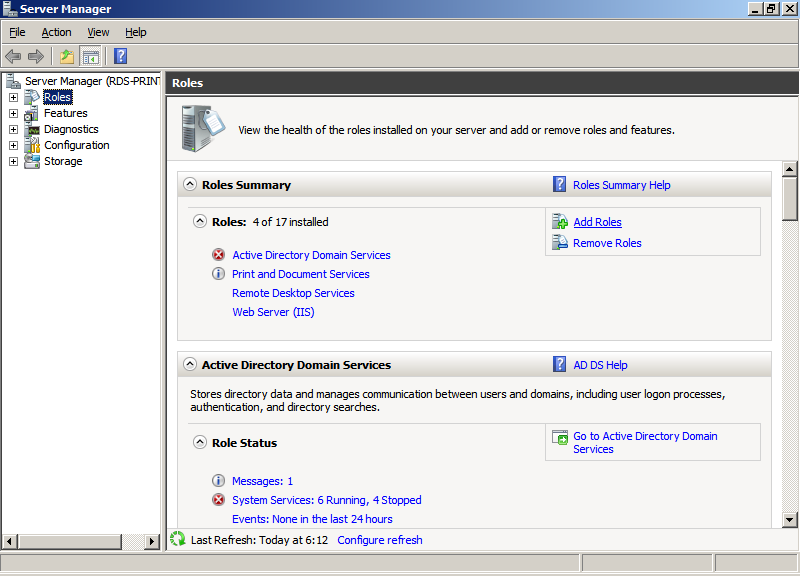Open the View menu

coord(98,32)
